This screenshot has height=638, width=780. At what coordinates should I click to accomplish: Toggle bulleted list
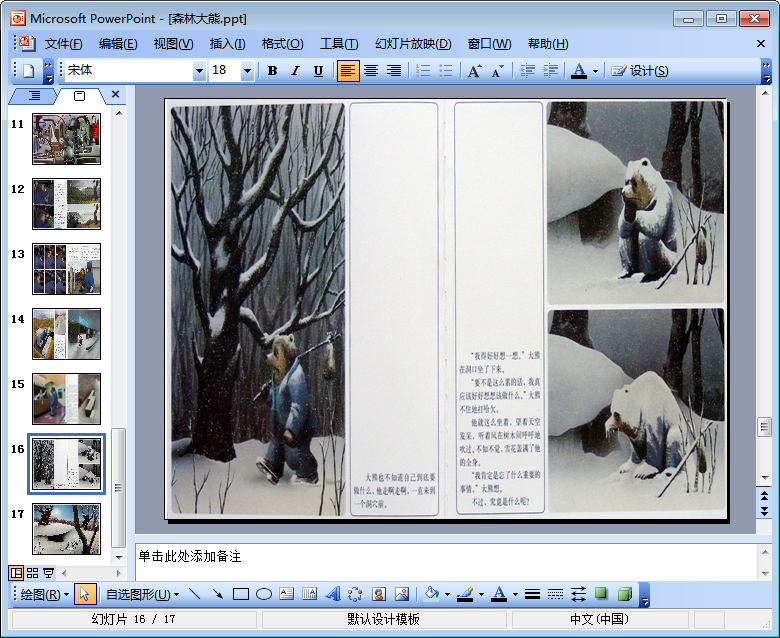point(446,71)
